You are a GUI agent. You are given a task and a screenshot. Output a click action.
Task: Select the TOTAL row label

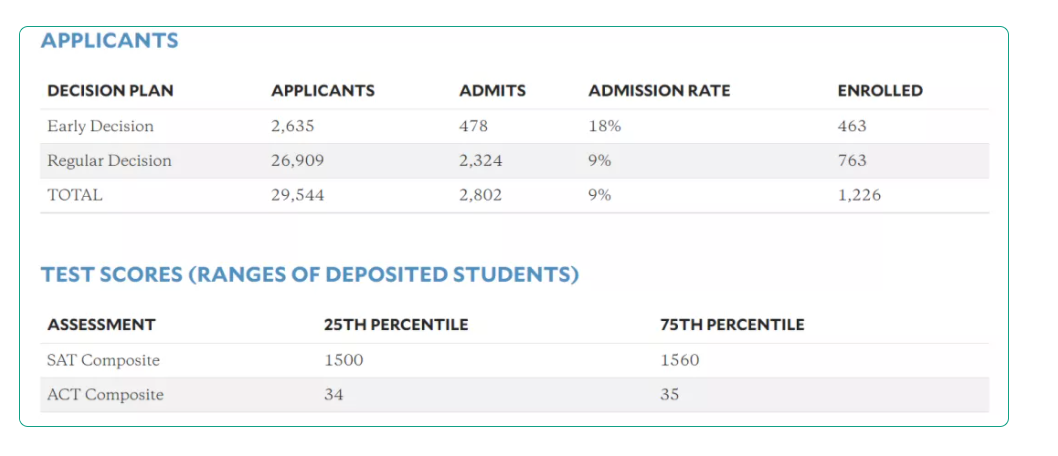click(75, 196)
